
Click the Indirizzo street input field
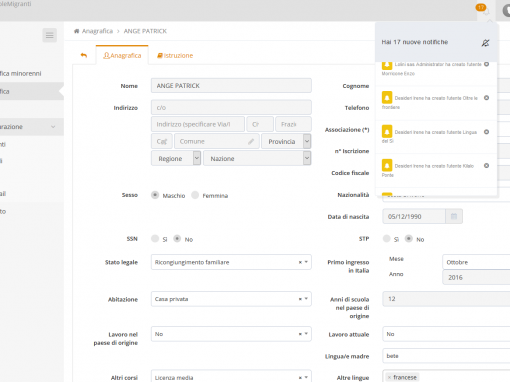[x=198, y=124]
